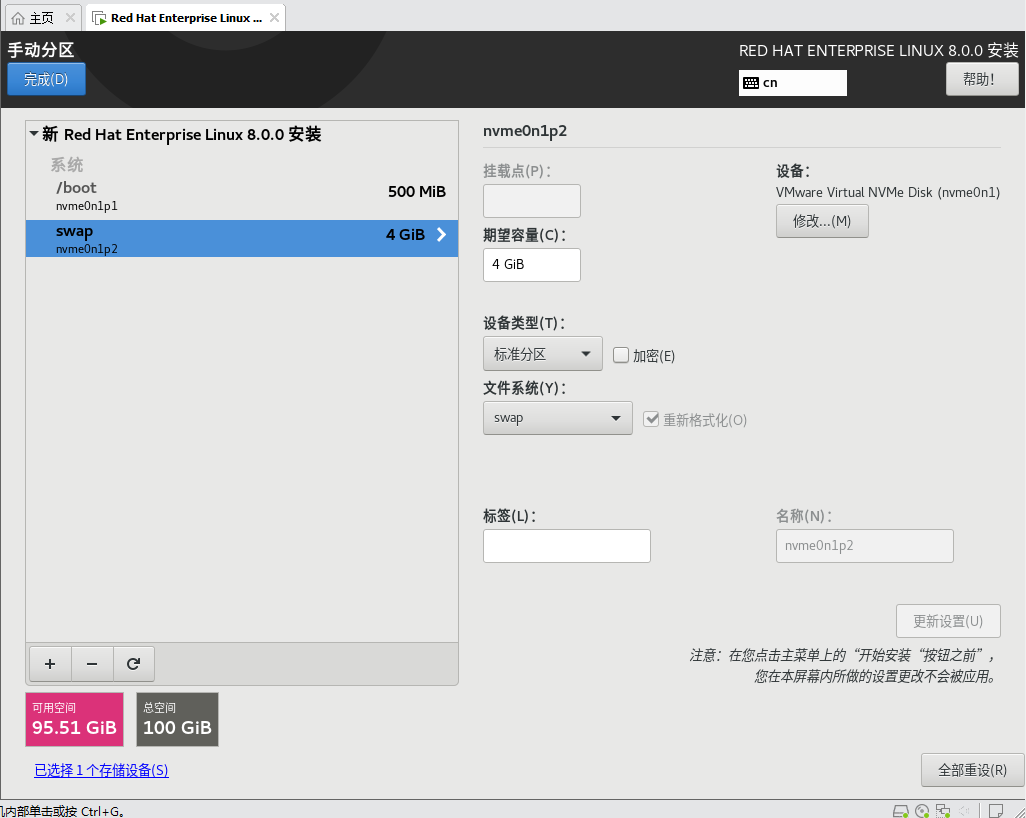Click the CD/DVD drive status icon
The image size is (1026, 818).
[922, 811]
